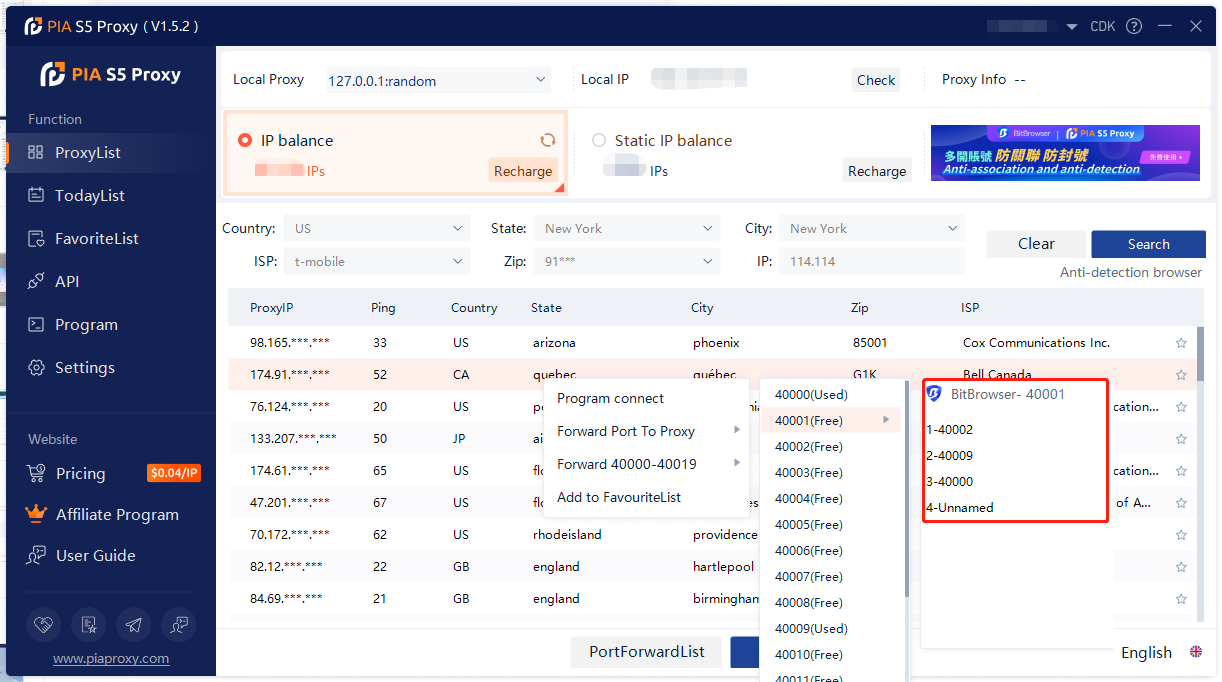Open the PortForwardList button
The height and width of the screenshot is (682, 1222).
pyautogui.click(x=647, y=652)
